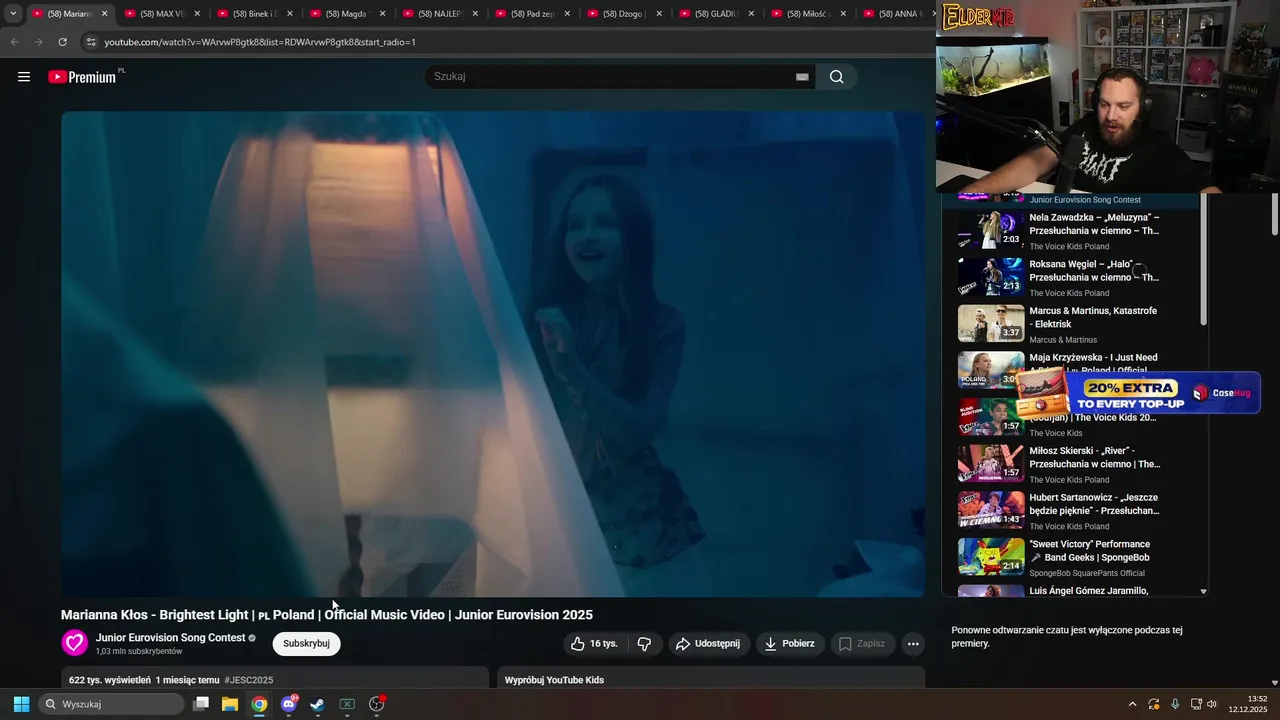Open File Explorer from the taskbar

point(230,704)
